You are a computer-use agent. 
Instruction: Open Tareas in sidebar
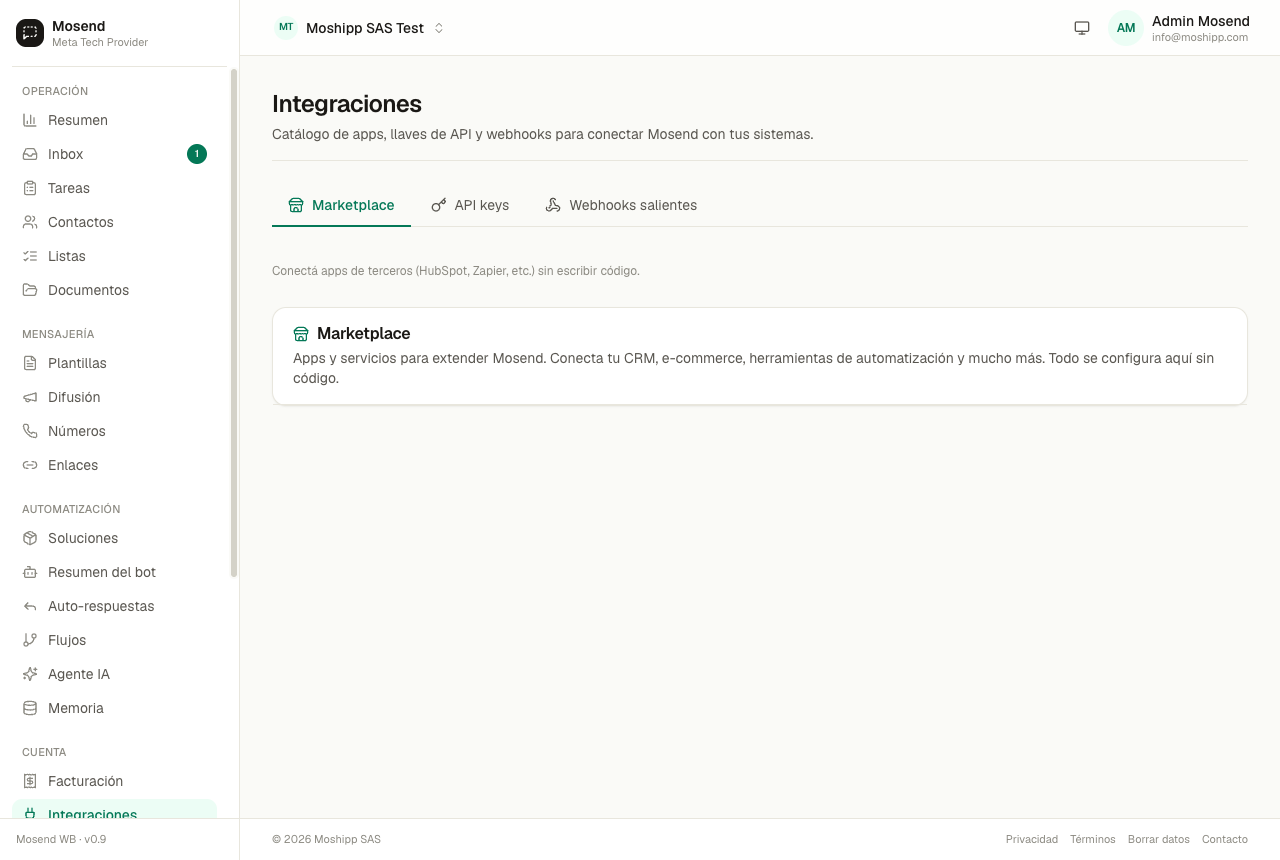[114, 188]
